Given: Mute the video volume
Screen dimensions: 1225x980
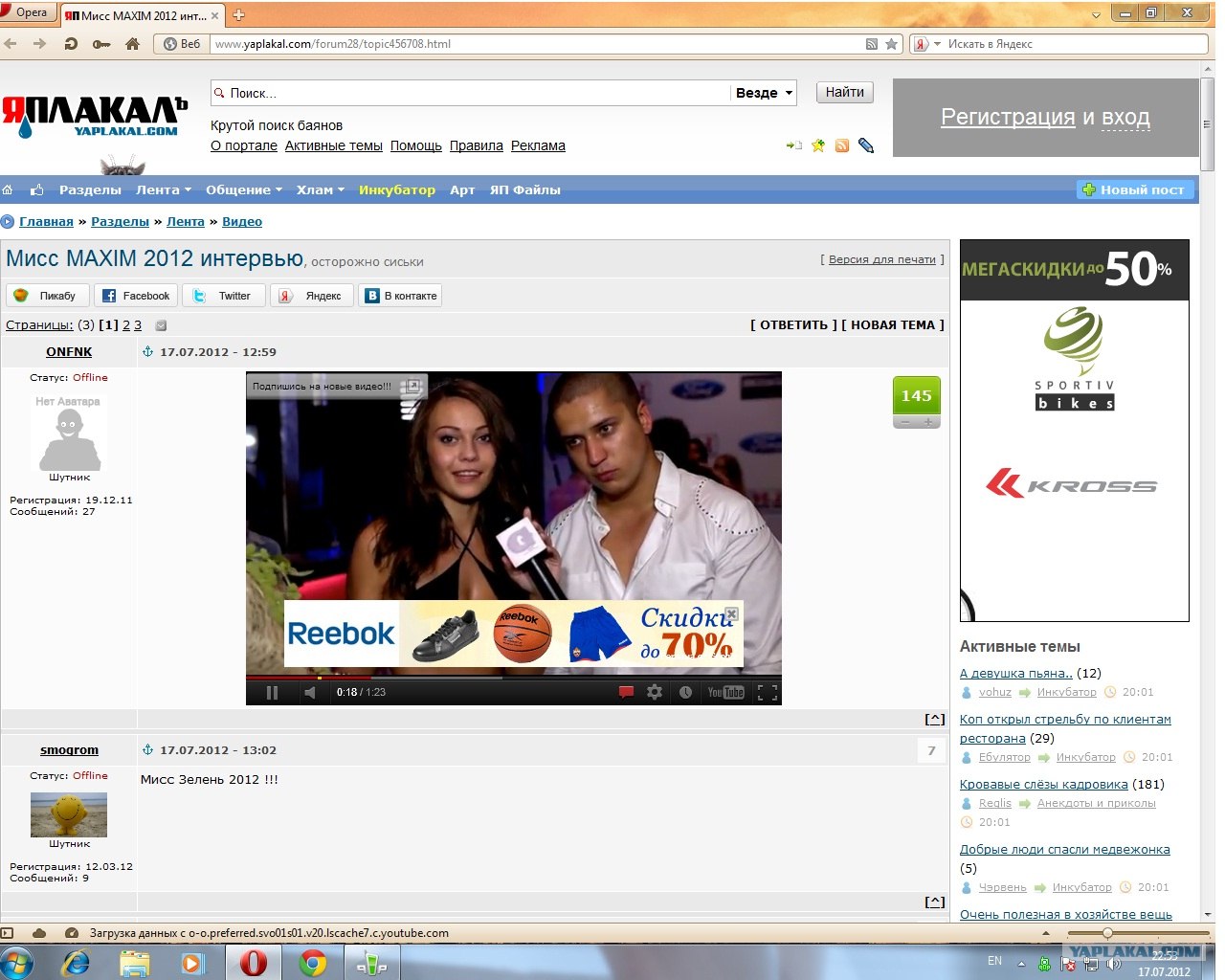Looking at the screenshot, I should tap(309, 692).
